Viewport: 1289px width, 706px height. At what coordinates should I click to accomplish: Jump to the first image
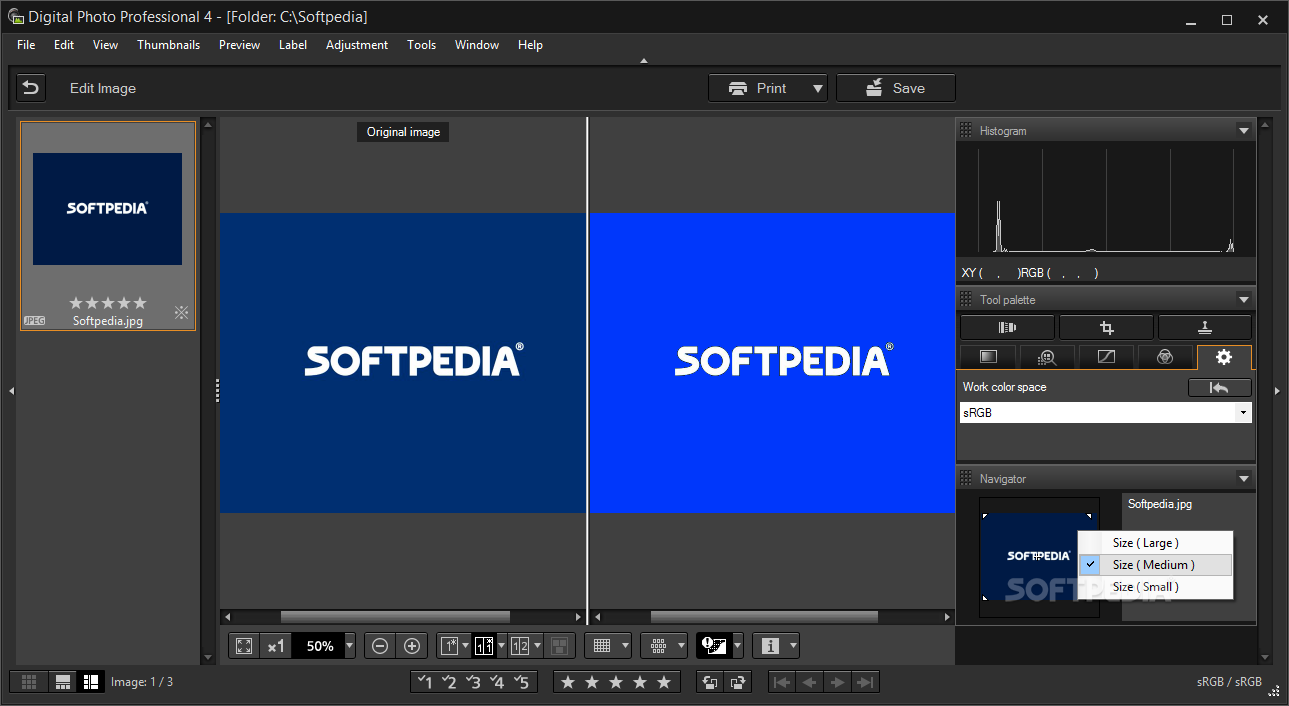[x=783, y=682]
